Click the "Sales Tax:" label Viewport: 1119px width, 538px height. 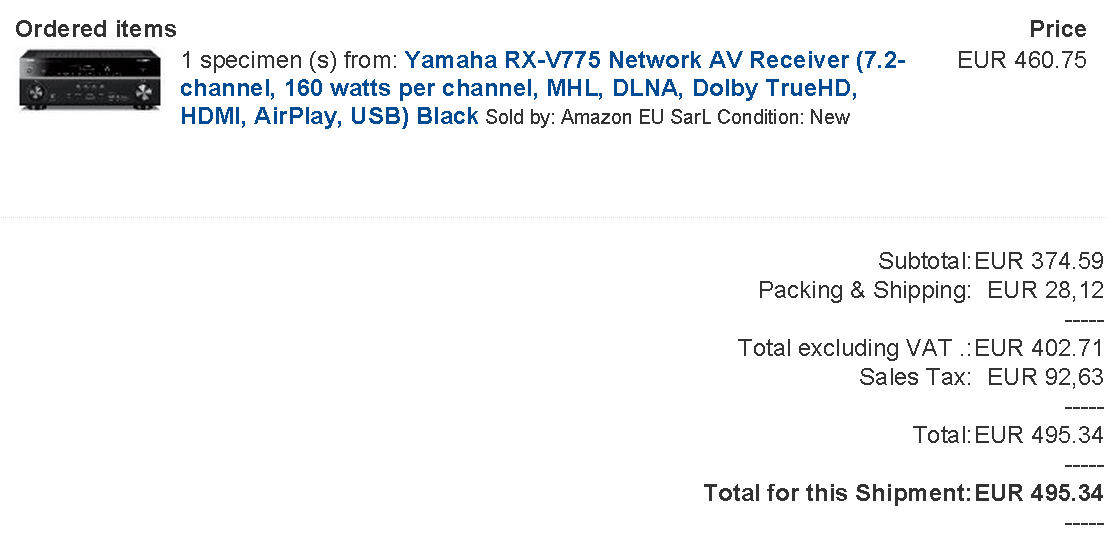(914, 378)
